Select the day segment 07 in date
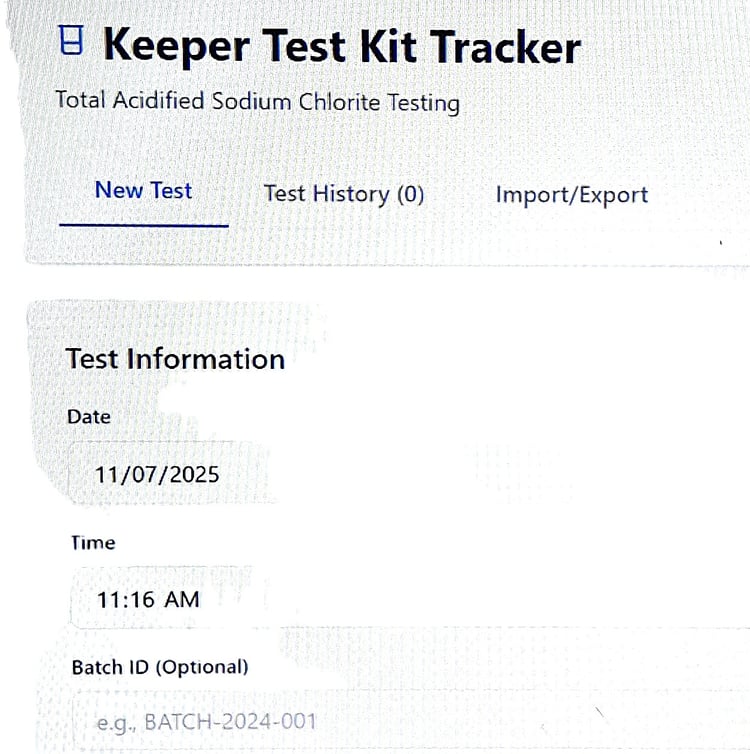This screenshot has width=750, height=754. (143, 473)
